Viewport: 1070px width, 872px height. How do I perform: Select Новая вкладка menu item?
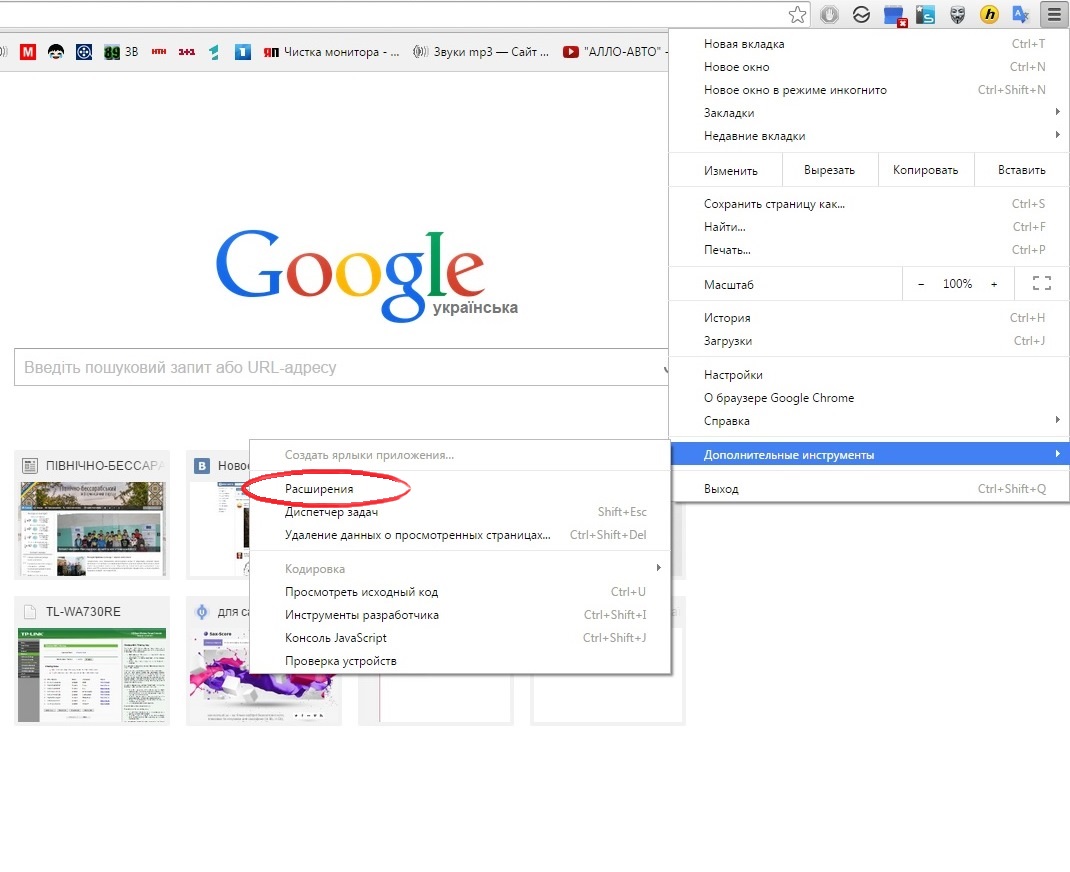coord(869,44)
